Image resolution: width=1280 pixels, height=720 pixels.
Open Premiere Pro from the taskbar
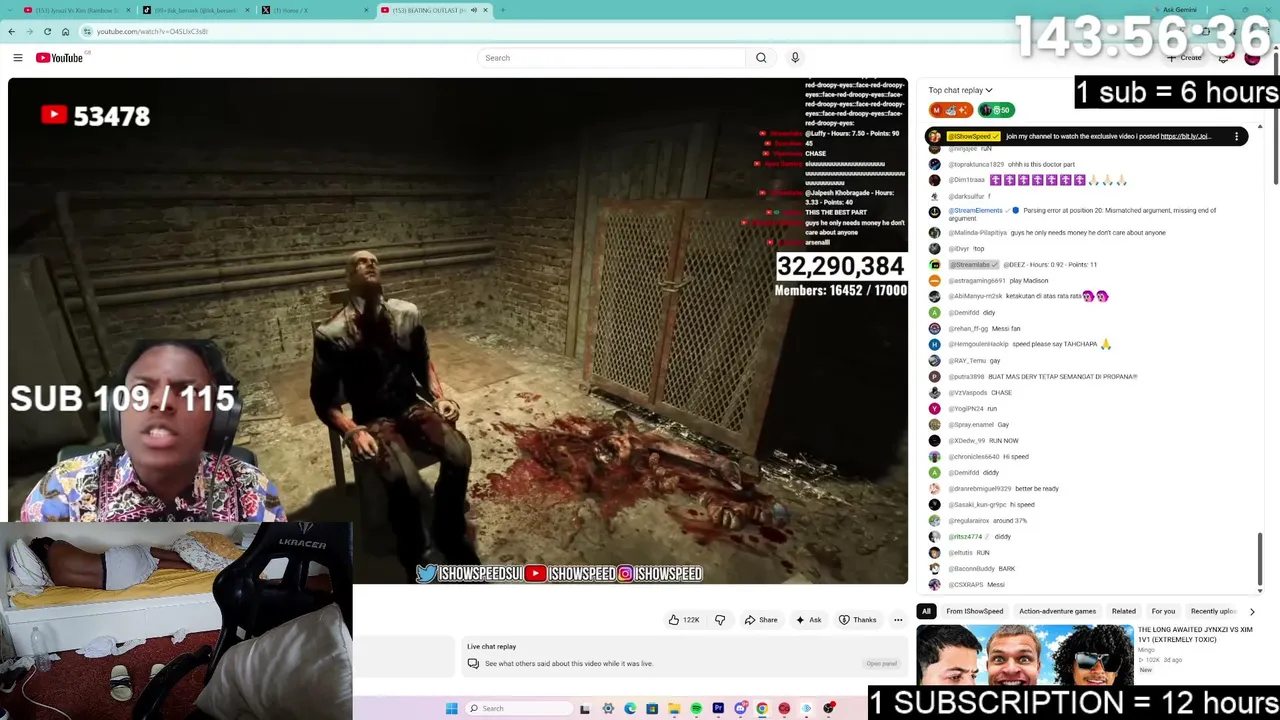click(x=718, y=709)
